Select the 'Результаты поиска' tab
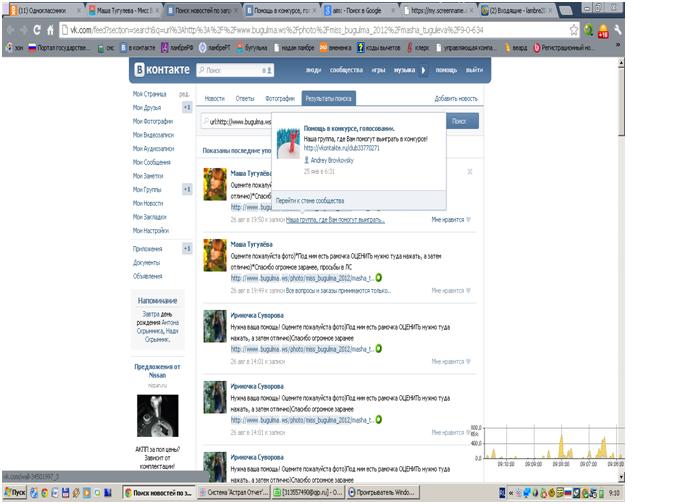 [x=328, y=98]
